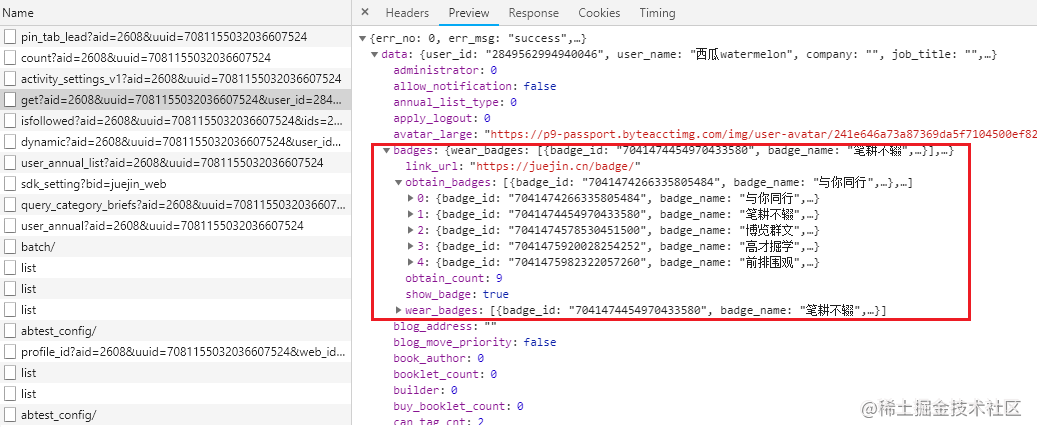Open the Cookies tab
Image resolution: width=1037 pixels, height=433 pixels.
click(x=599, y=13)
